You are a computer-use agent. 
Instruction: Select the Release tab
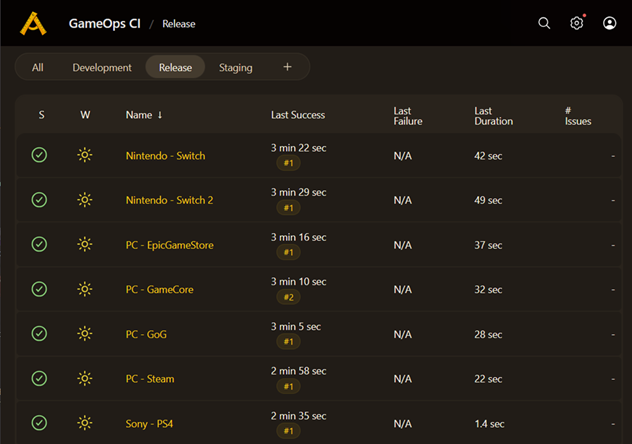click(175, 67)
